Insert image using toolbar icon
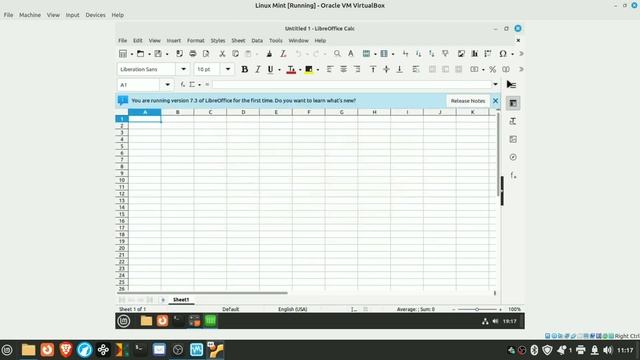The image size is (640, 360). (461, 53)
